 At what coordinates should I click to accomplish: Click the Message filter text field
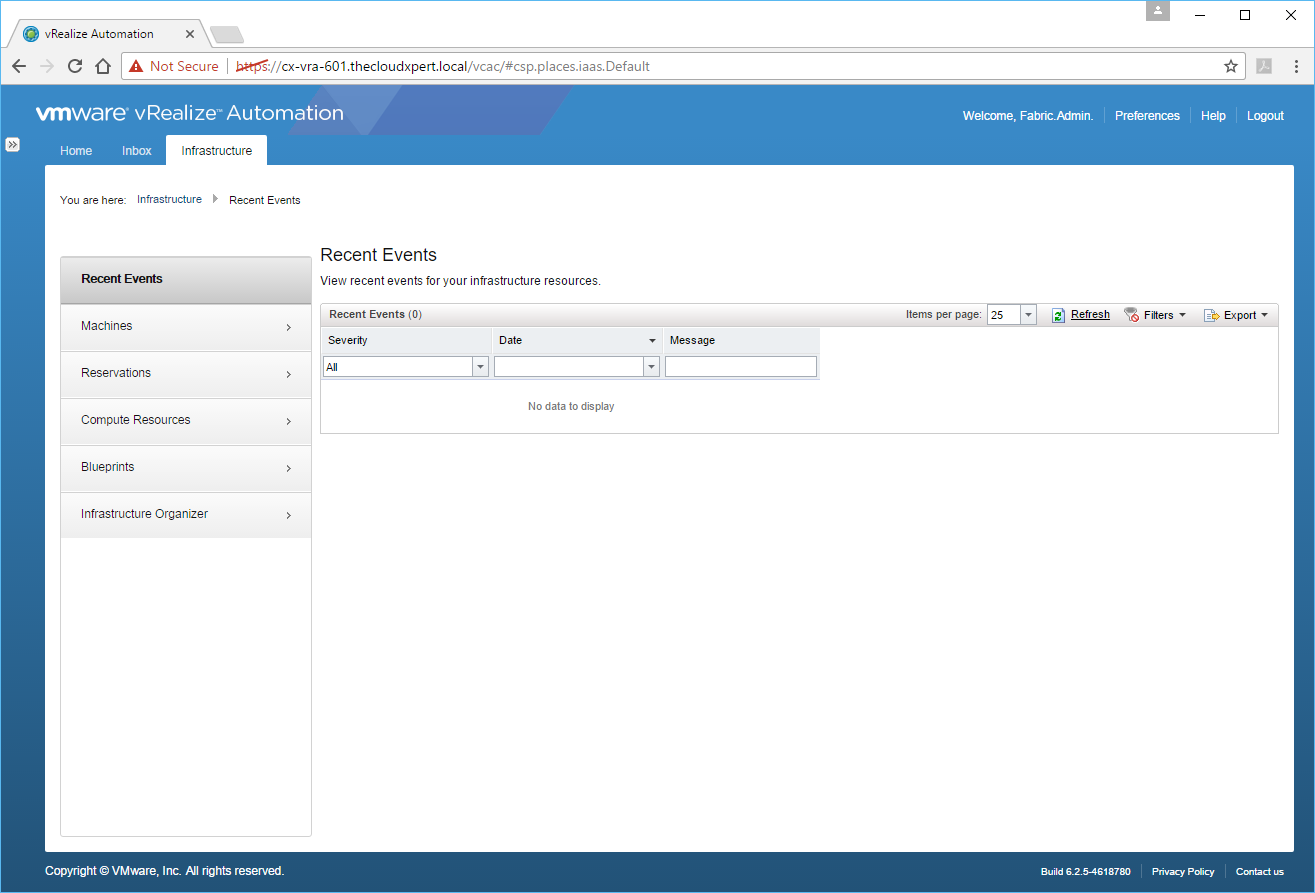[x=740, y=367]
